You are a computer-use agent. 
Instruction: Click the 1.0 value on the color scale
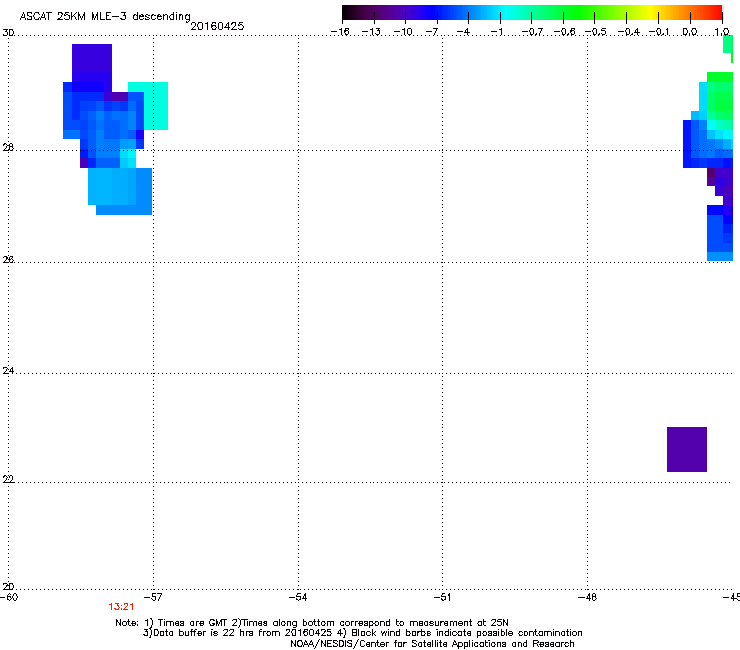[x=722, y=32]
